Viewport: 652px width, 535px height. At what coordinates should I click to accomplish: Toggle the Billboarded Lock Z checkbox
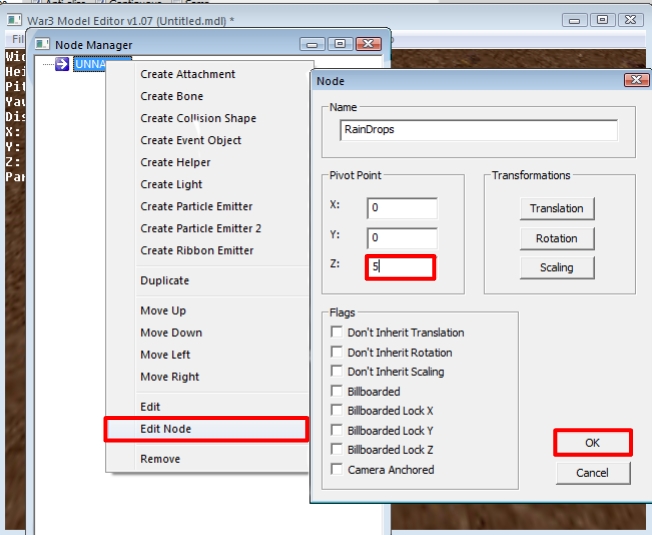pos(336,449)
